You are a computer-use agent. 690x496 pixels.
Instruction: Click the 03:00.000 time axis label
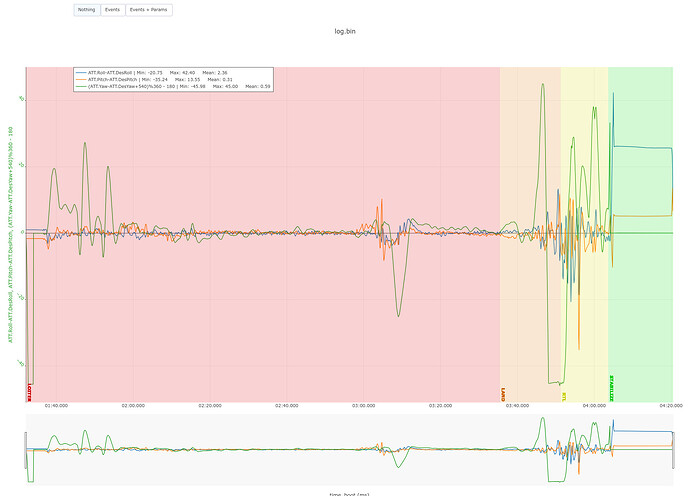pyautogui.click(x=363, y=406)
